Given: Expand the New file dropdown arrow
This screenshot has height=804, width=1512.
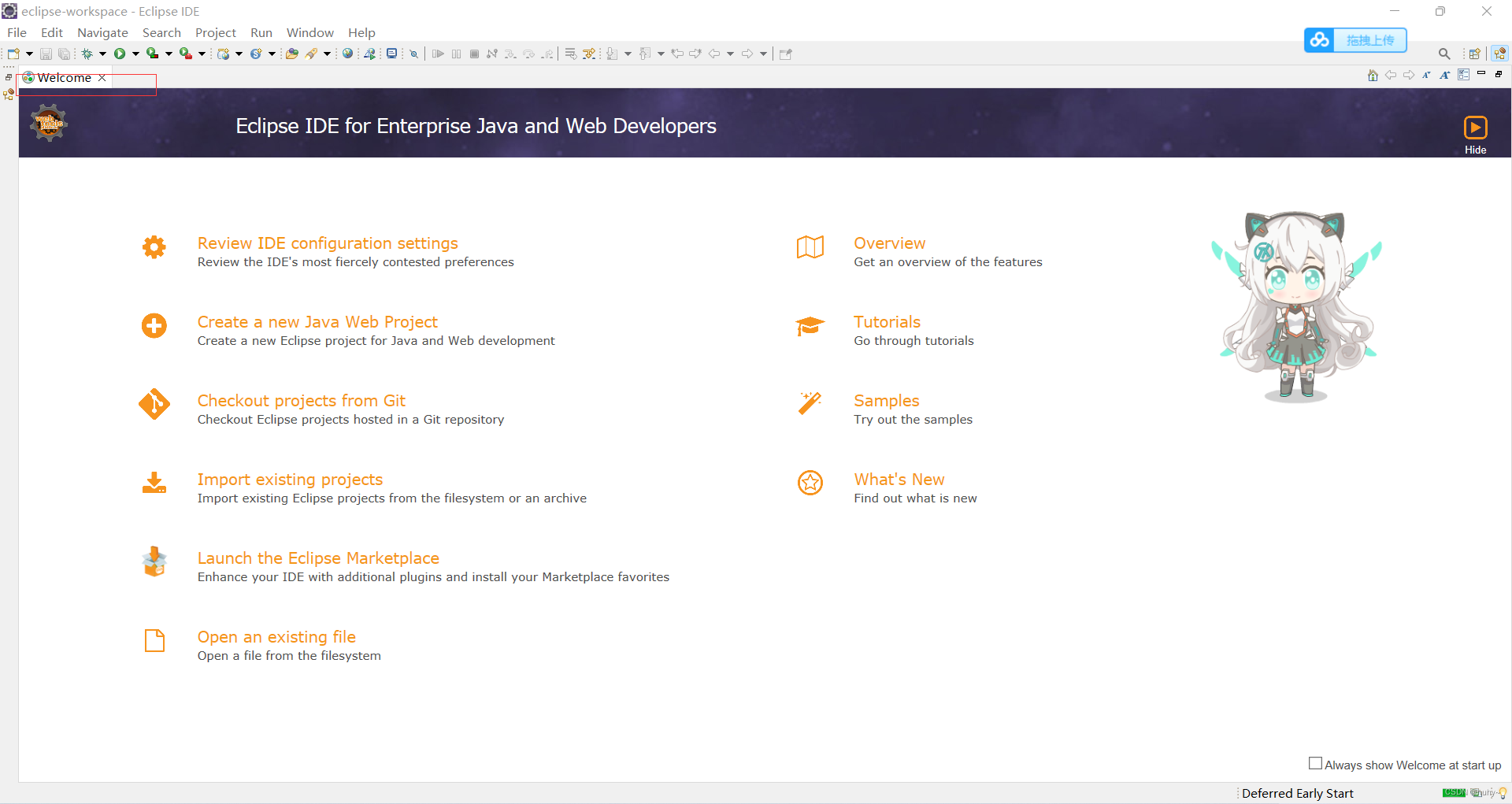Looking at the screenshot, I should click(x=29, y=54).
